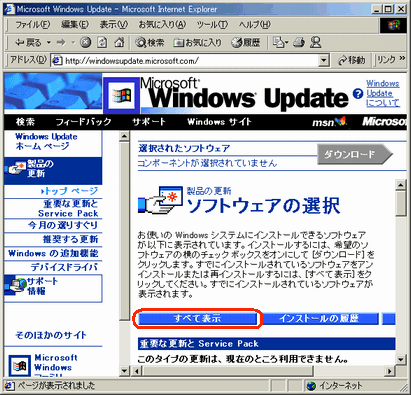Click the sidebar scrollbar up arrow
411x395 pixels.
pyautogui.click(x=124, y=136)
